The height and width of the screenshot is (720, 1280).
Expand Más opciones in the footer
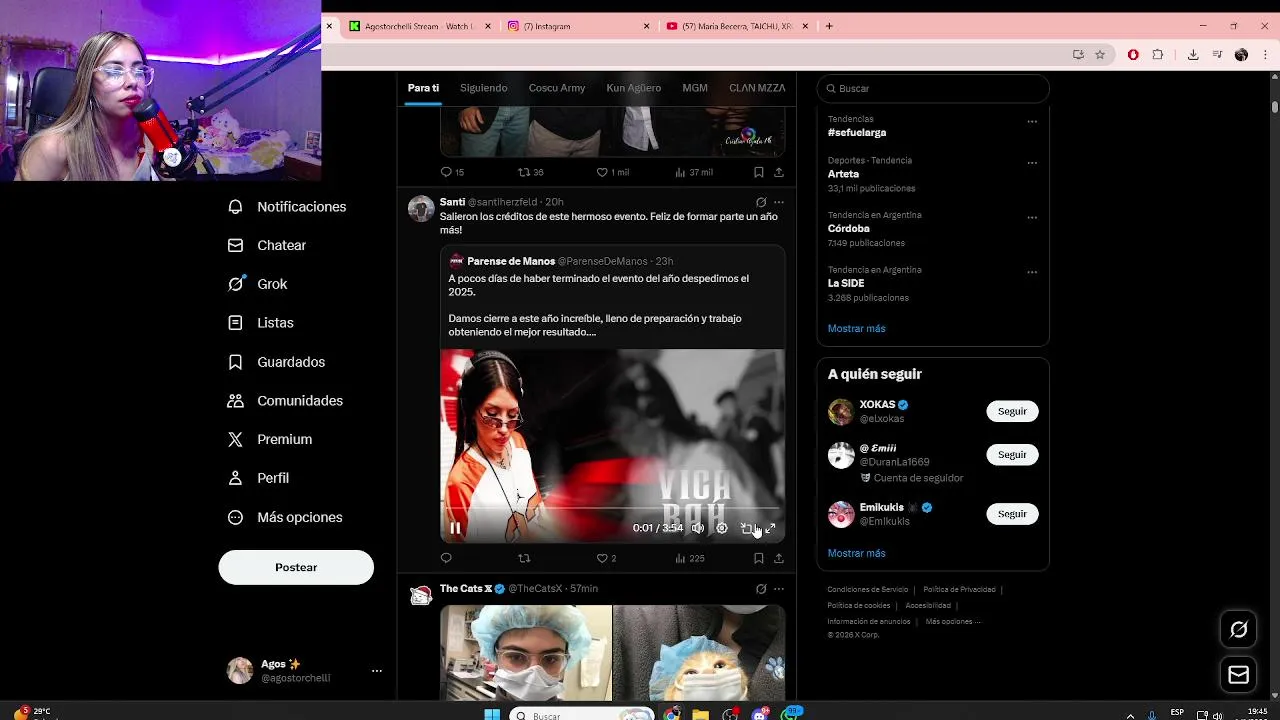(x=952, y=621)
